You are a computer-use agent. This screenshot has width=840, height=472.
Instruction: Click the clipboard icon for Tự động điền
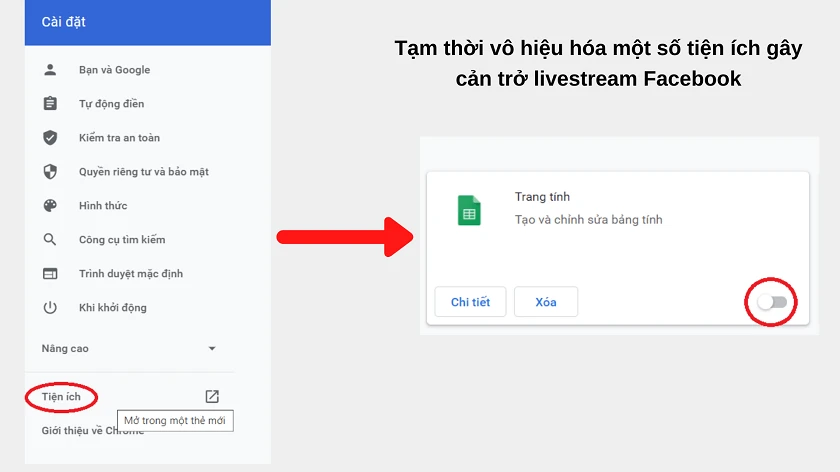[x=50, y=103]
